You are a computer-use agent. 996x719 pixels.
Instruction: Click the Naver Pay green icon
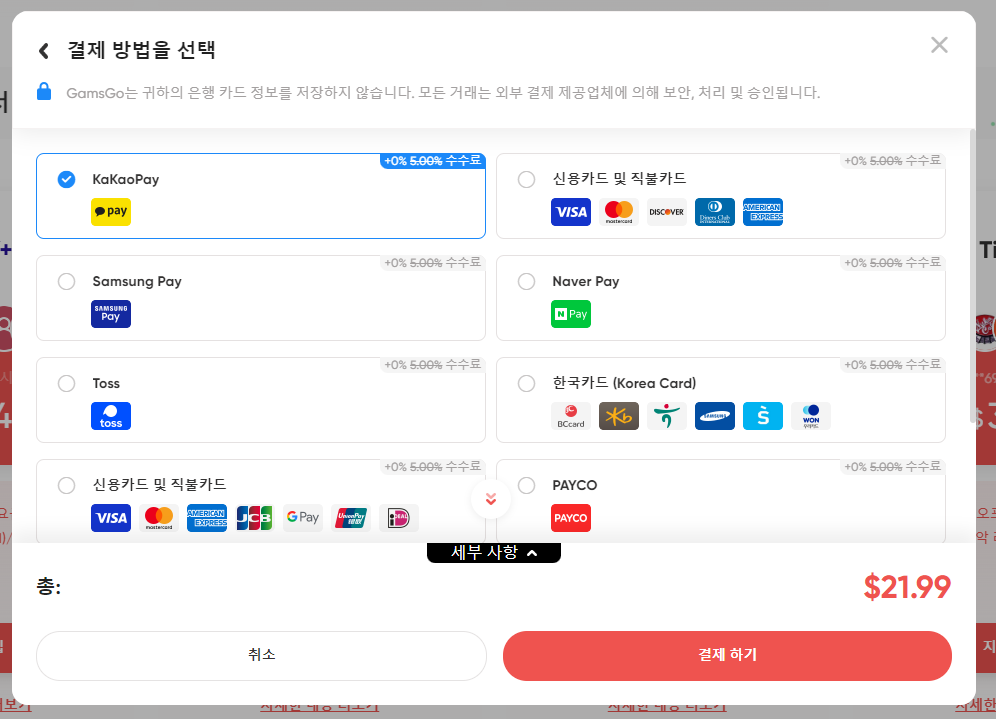click(570, 313)
